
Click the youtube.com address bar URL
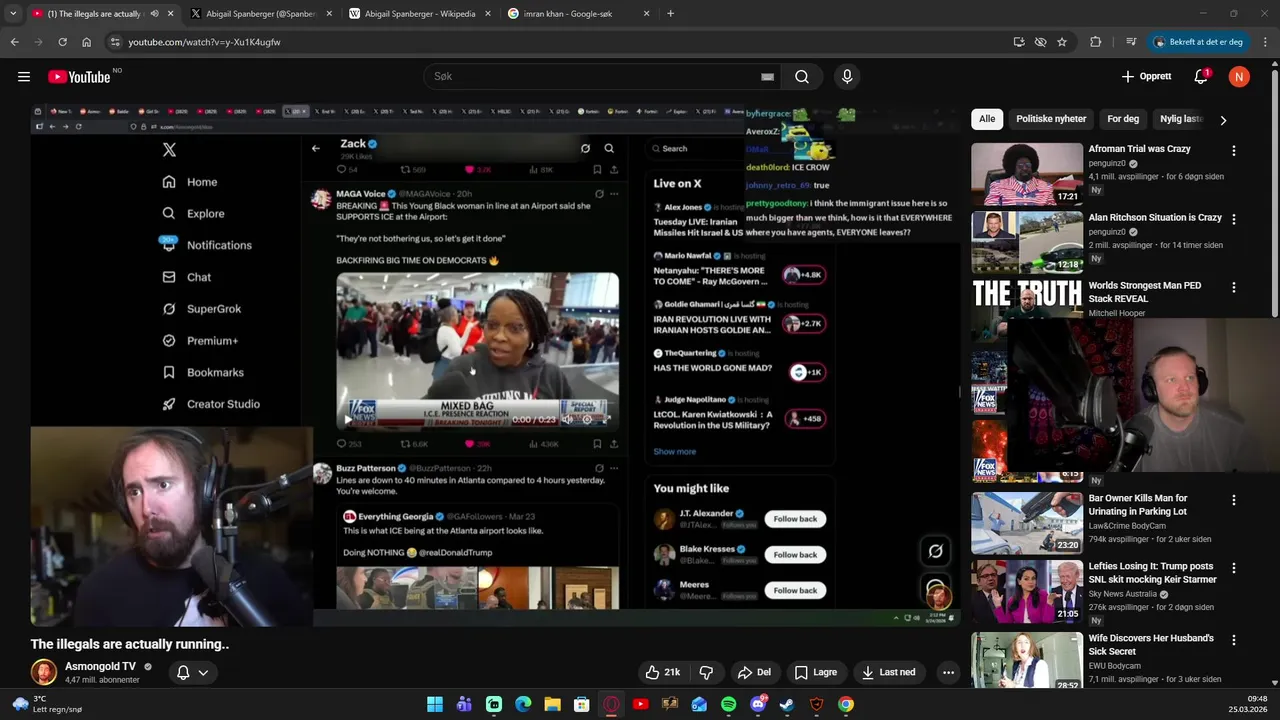(204, 42)
